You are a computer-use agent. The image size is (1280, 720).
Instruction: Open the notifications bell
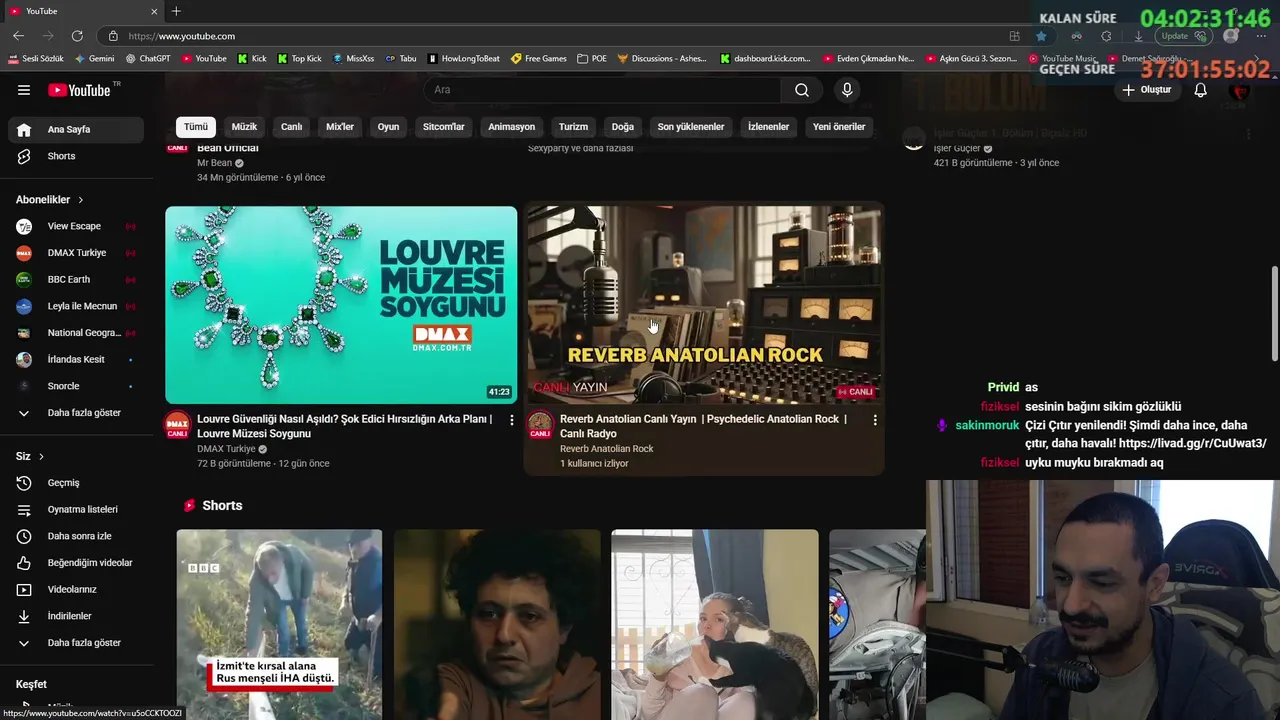click(x=1201, y=90)
